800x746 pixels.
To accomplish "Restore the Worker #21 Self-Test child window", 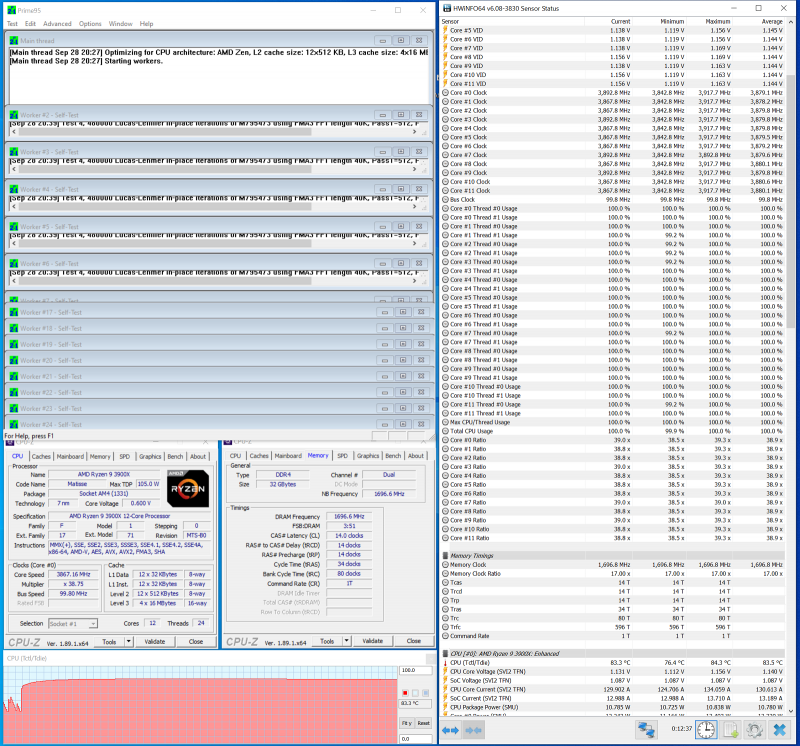I will coord(403,377).
